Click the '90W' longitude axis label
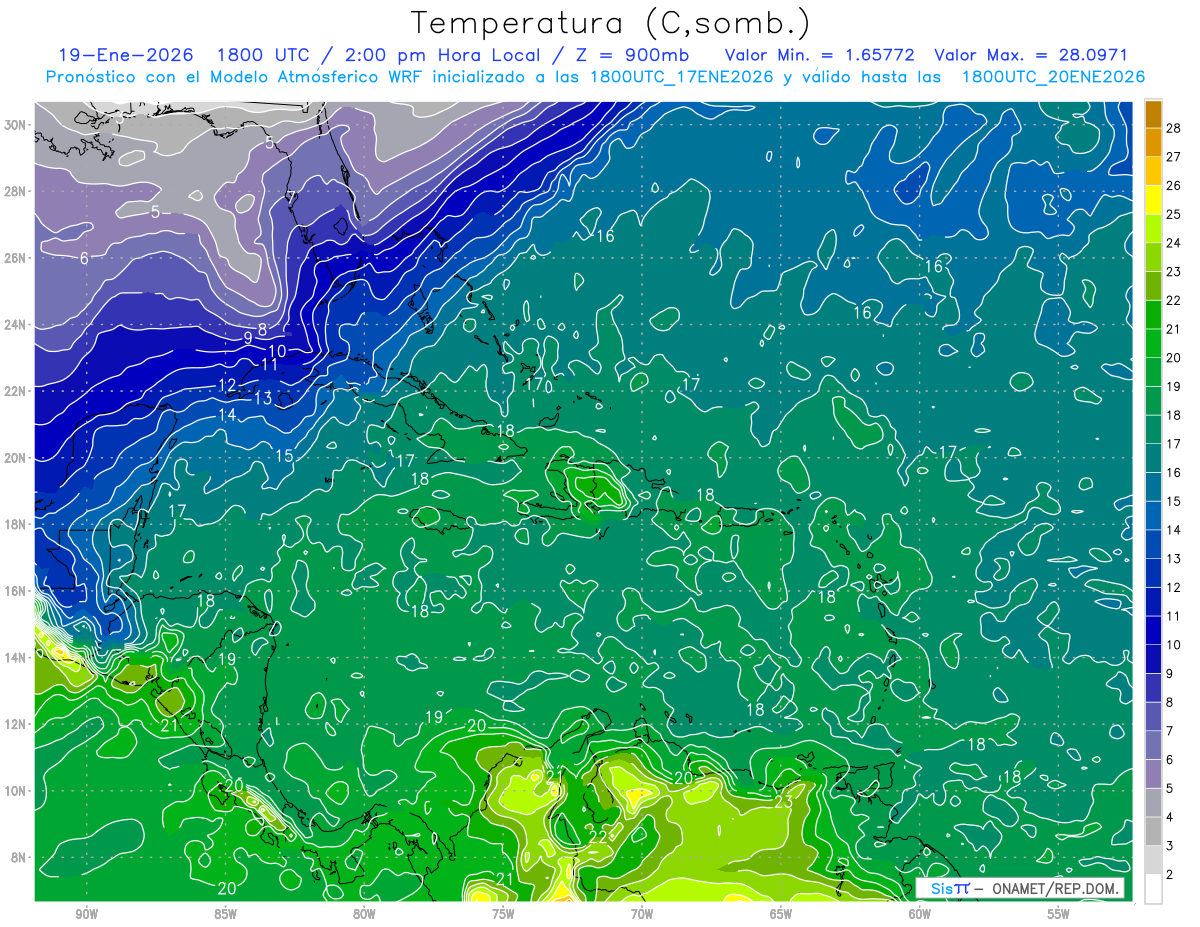 (x=87, y=914)
